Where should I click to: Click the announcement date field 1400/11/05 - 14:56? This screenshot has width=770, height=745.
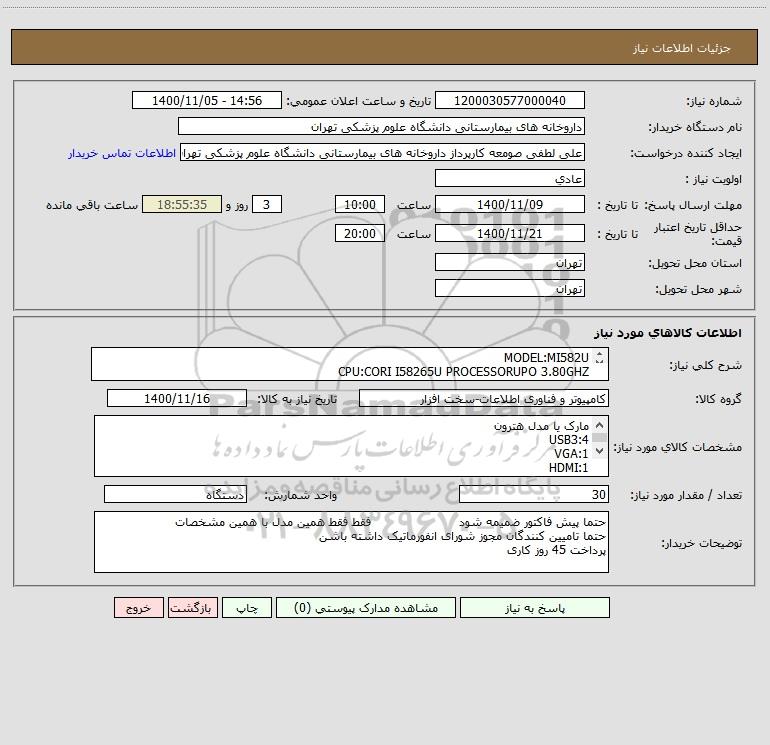[207, 101]
